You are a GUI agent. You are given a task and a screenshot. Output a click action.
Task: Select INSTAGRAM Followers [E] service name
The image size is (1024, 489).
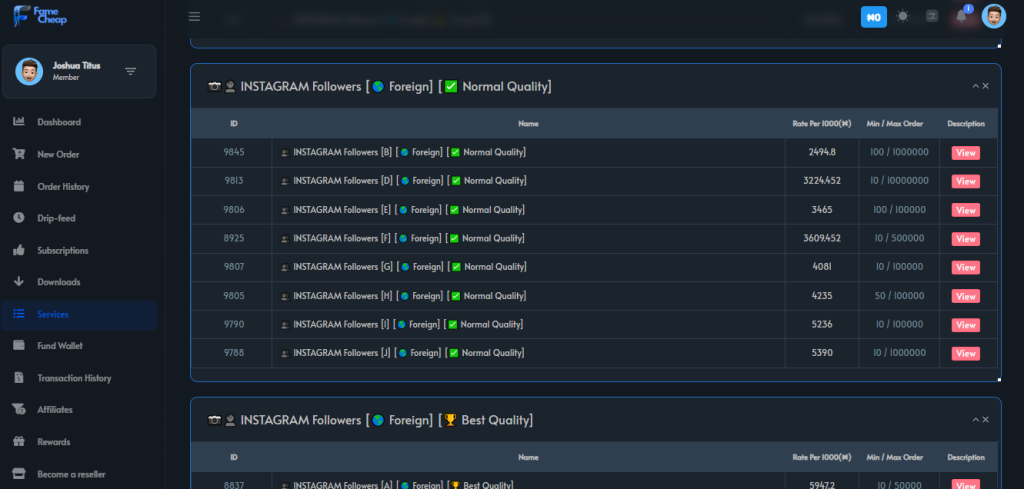click(x=402, y=210)
